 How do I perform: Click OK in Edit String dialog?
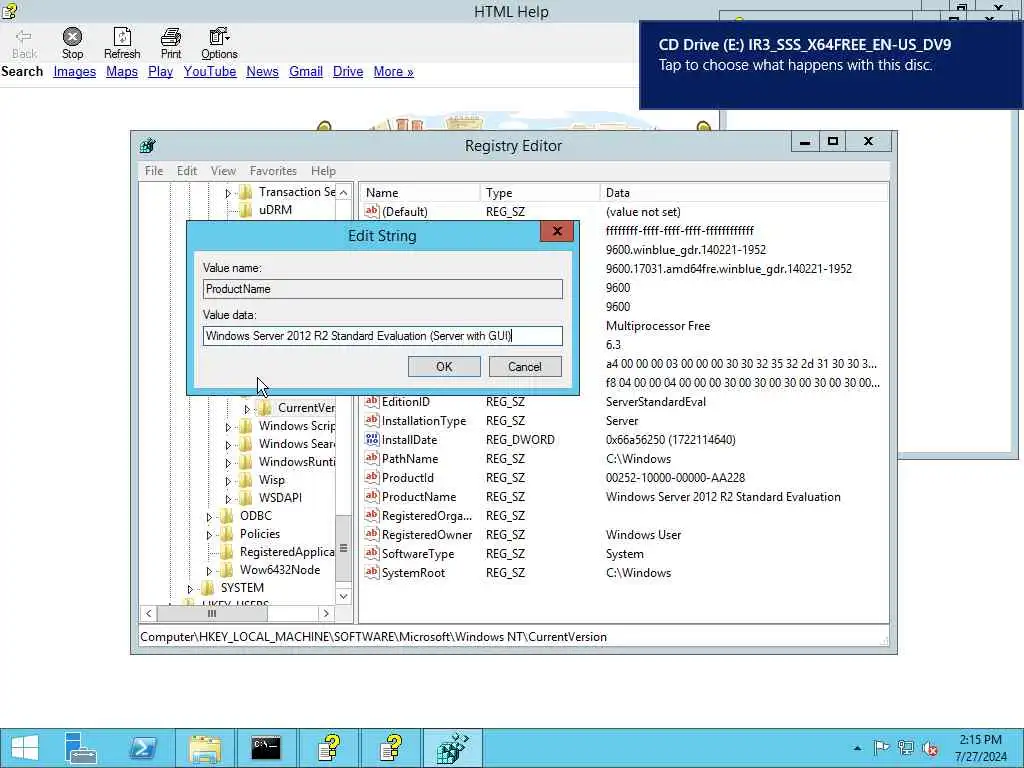pyautogui.click(x=444, y=366)
